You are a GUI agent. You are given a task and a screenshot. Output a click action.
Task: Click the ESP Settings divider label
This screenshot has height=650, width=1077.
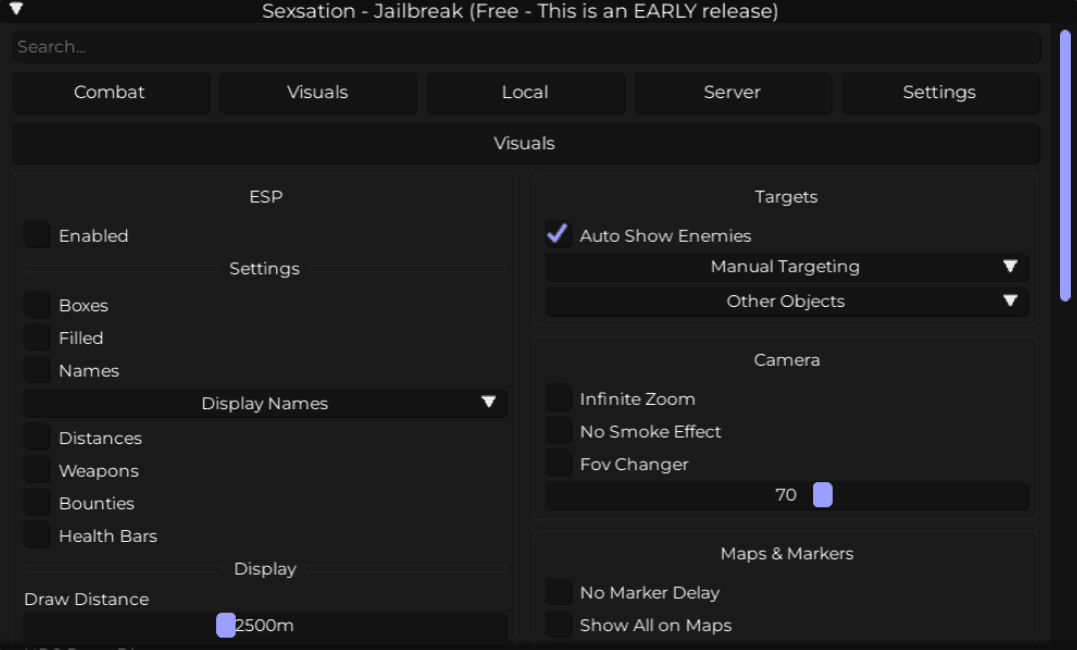pyautogui.click(x=264, y=269)
